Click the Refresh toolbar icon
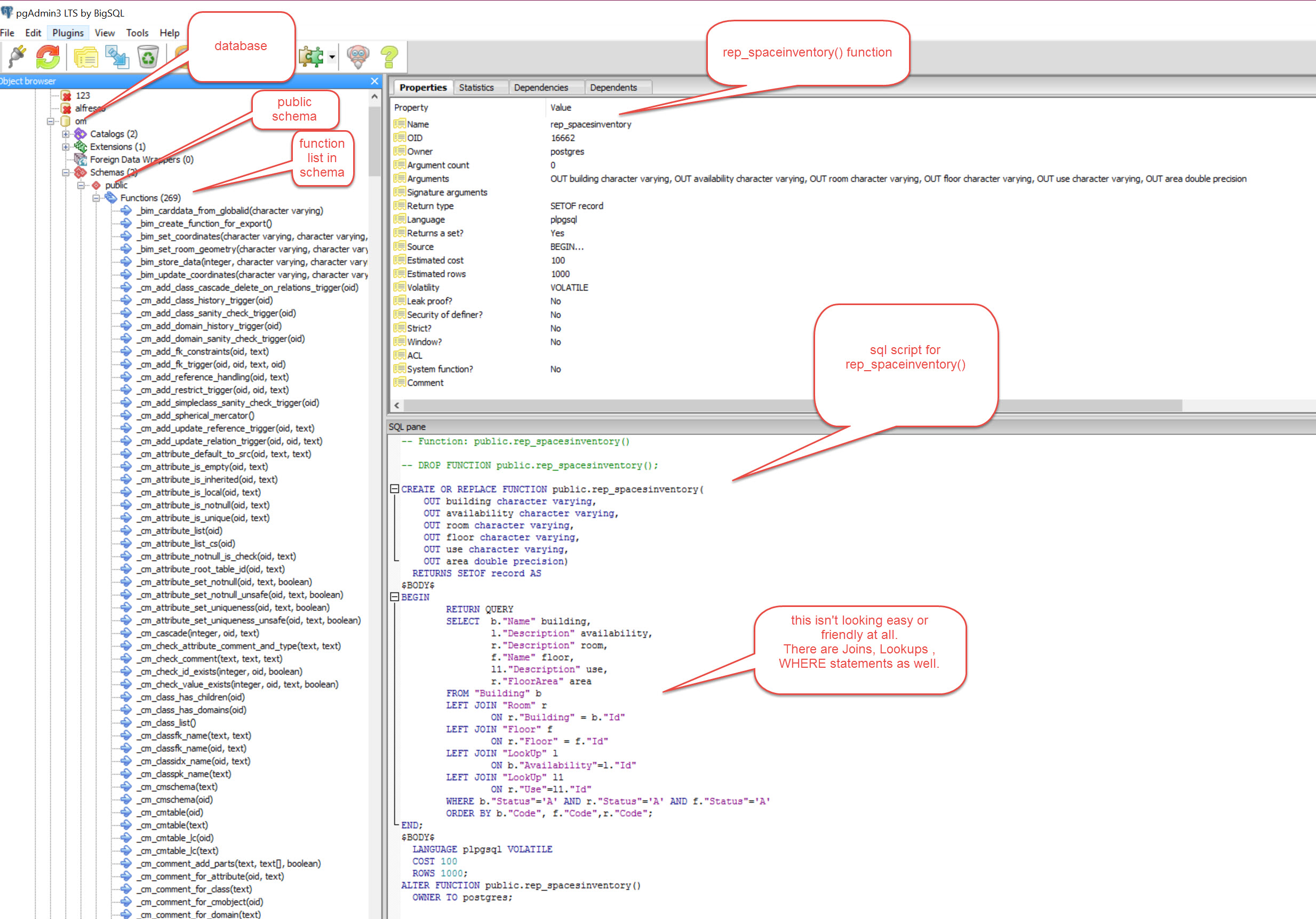The width and height of the screenshot is (1316, 919). [48, 57]
